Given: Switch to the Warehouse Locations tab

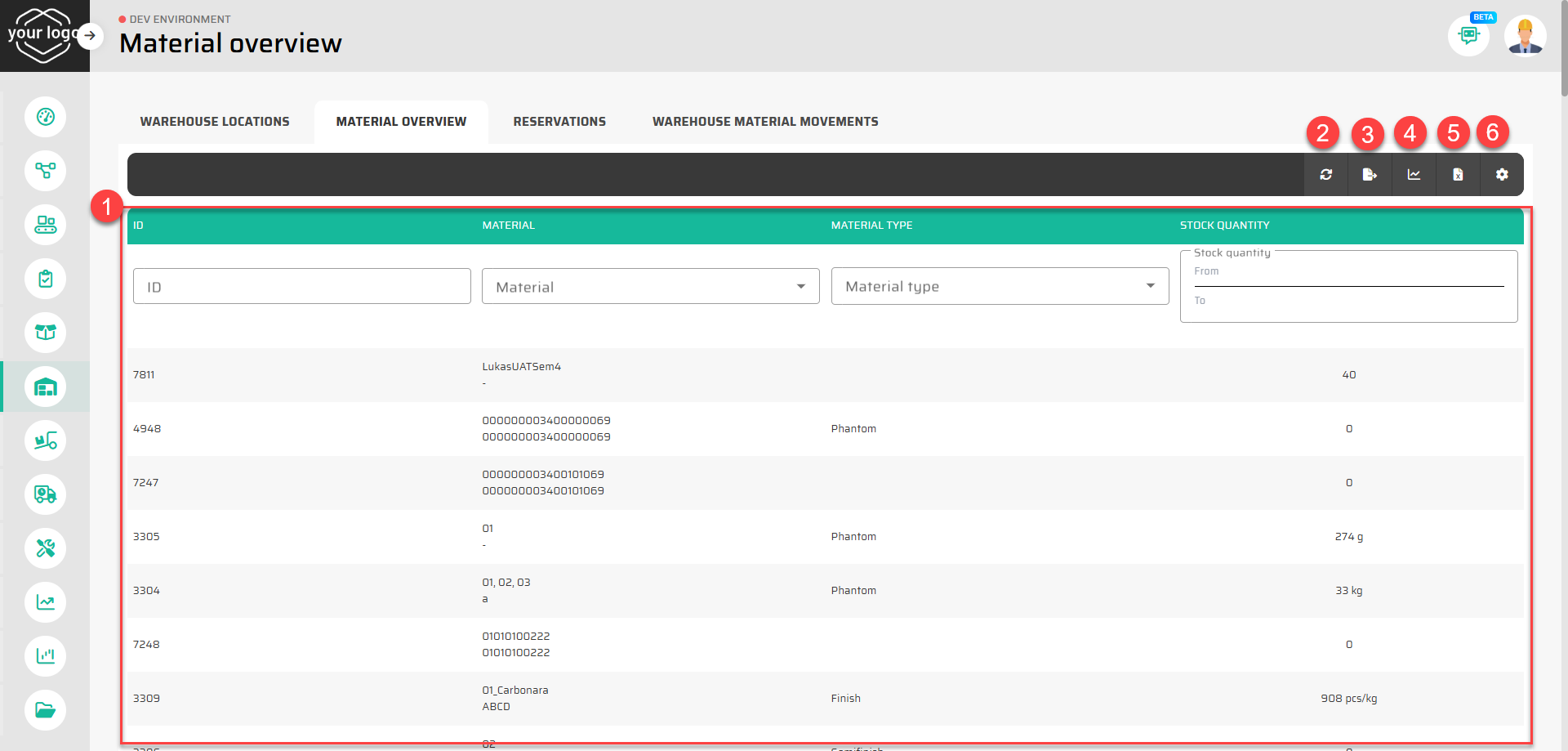Looking at the screenshot, I should tap(215, 122).
